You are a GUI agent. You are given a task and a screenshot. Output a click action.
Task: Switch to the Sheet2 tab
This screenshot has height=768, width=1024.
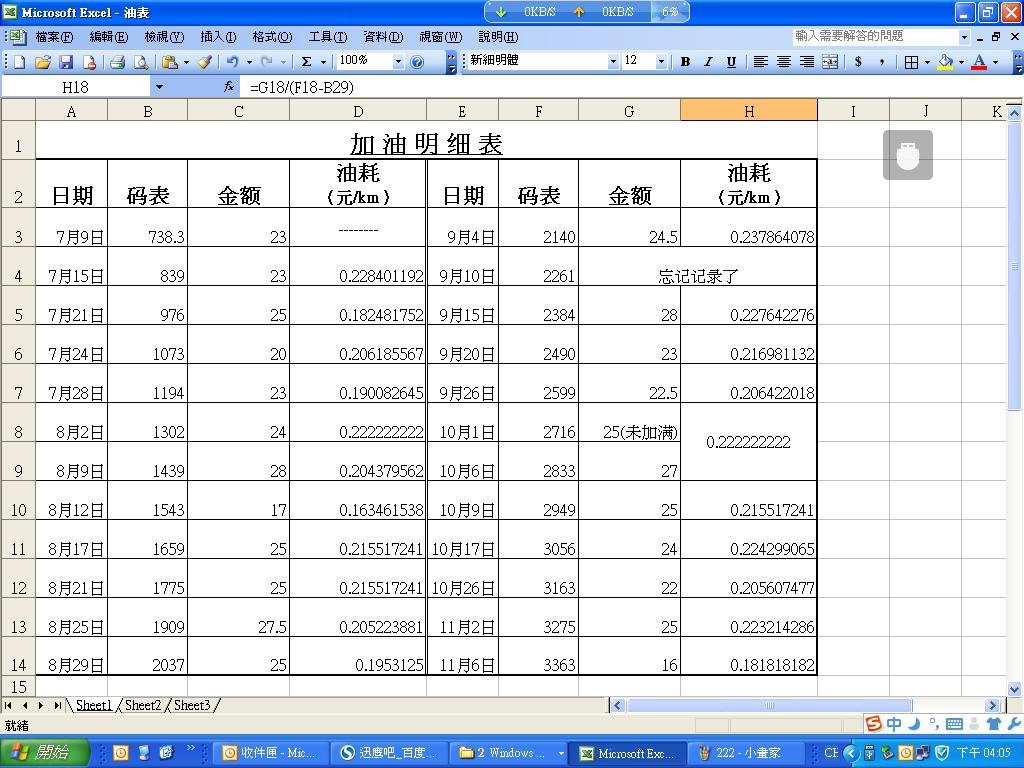point(142,705)
